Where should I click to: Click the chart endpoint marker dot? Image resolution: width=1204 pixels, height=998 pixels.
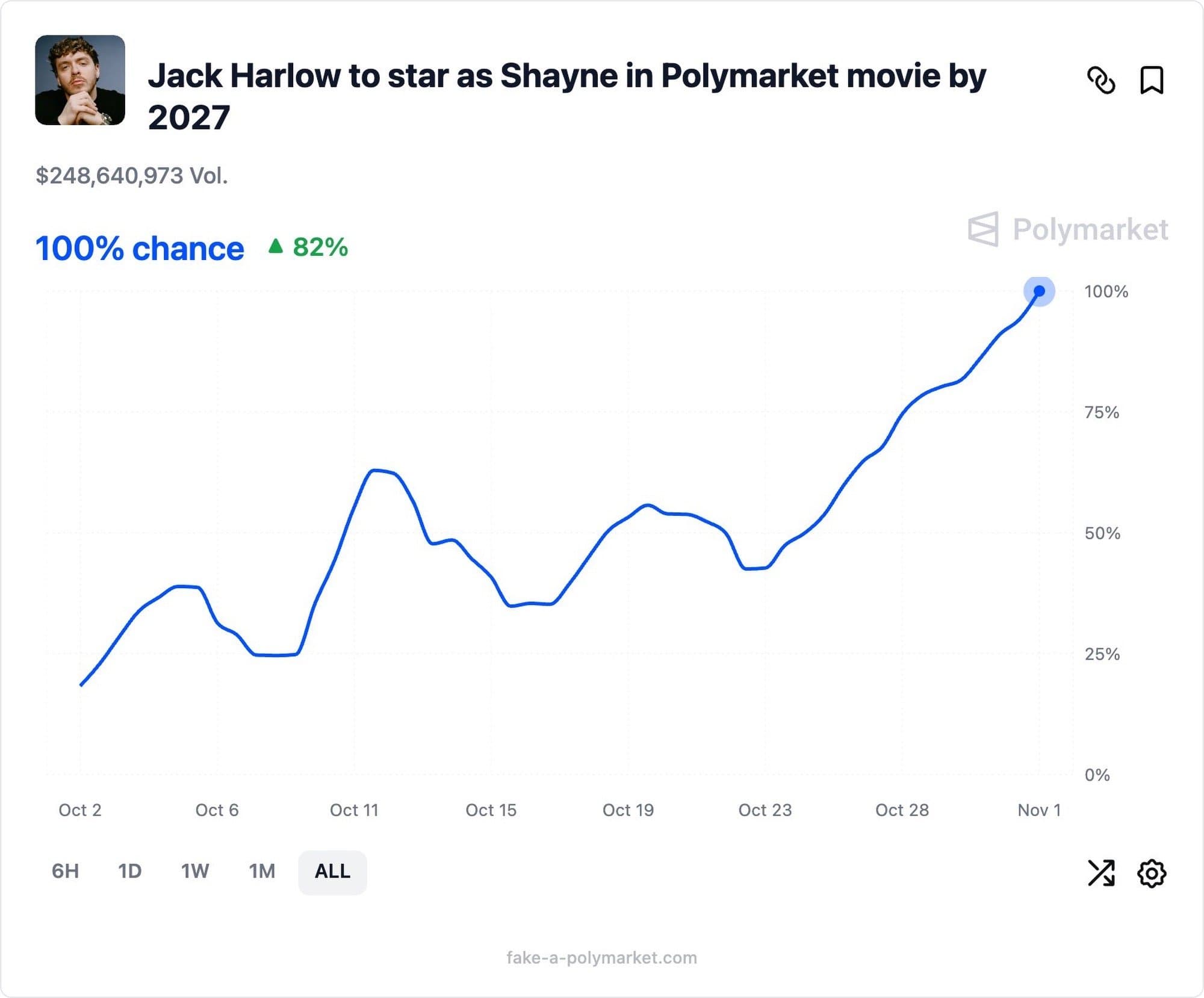click(1039, 291)
